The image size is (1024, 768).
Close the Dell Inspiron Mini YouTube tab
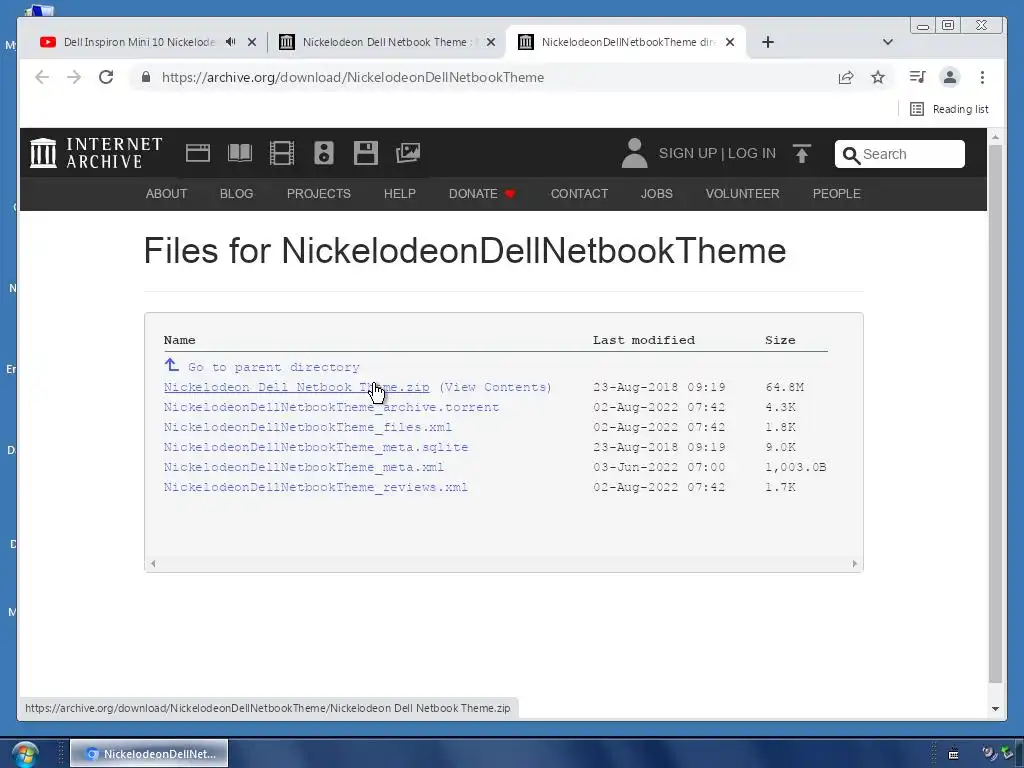point(252,42)
